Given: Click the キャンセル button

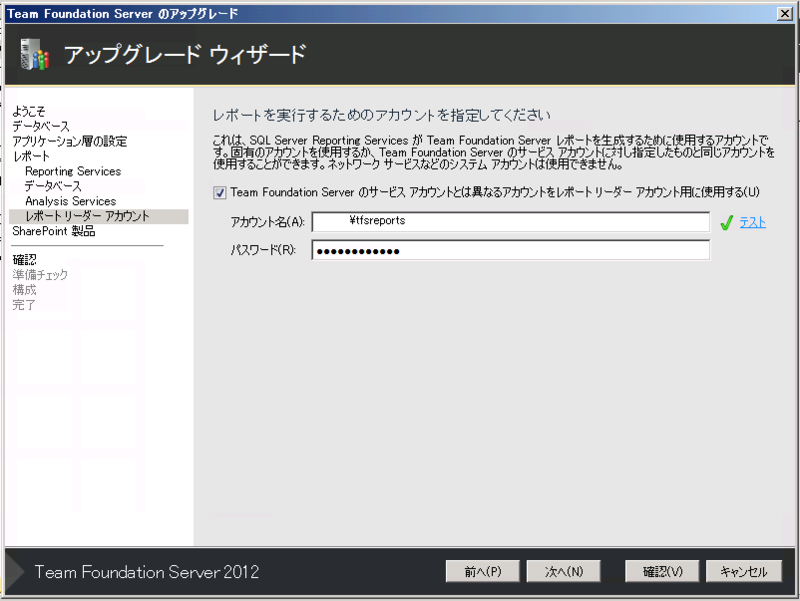Looking at the screenshot, I should [x=743, y=571].
